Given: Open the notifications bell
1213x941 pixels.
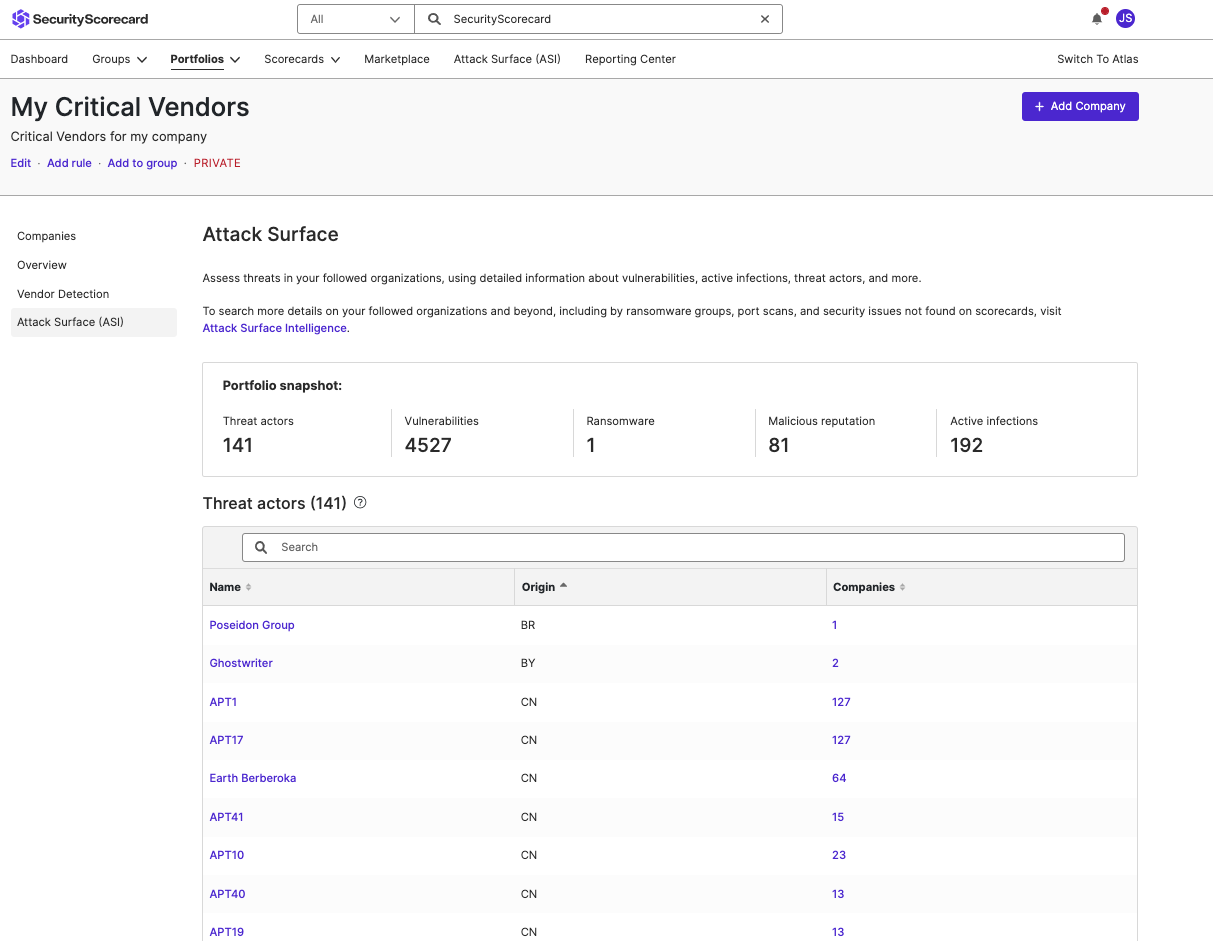Looking at the screenshot, I should tap(1097, 19).
